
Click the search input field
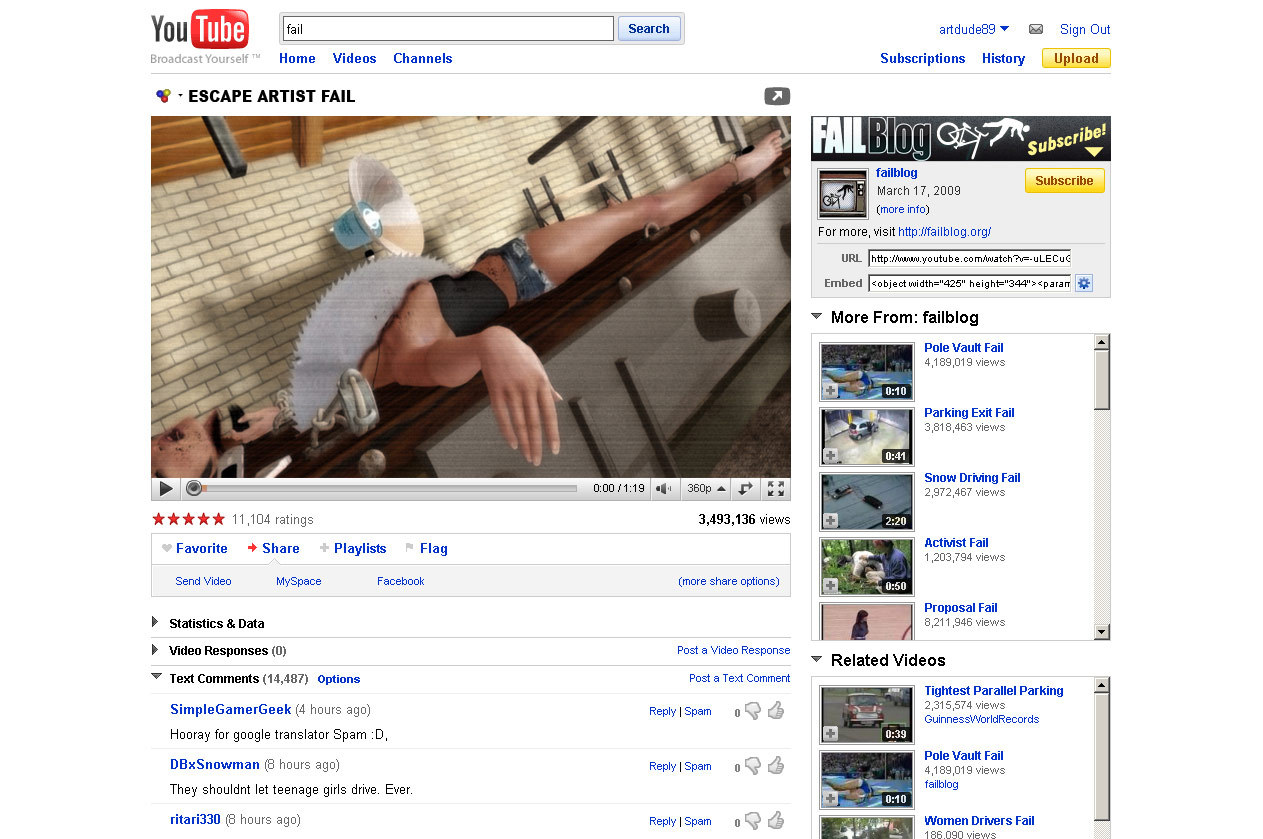[448, 29]
